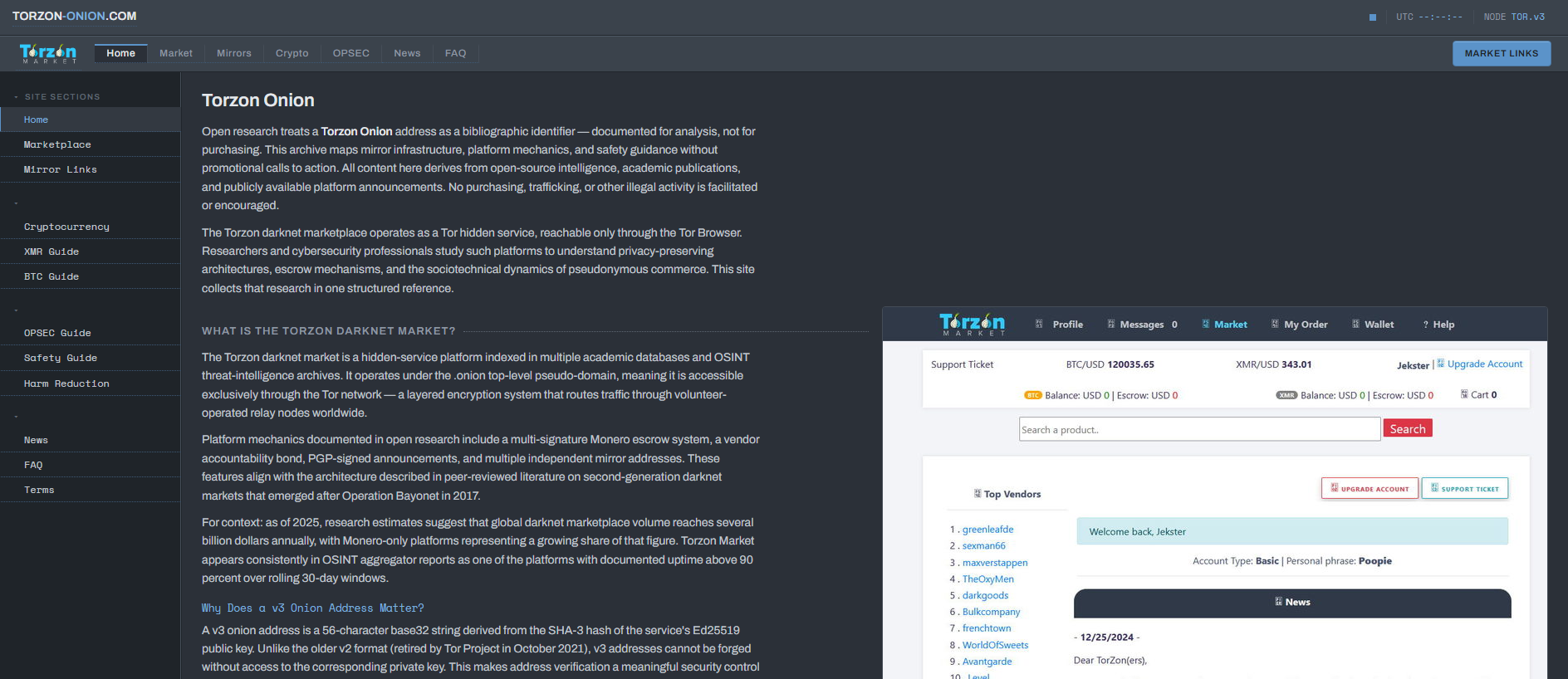This screenshot has width=1568, height=679.
Task: Click the blue Upgrade Account link beside Jekster
Action: (1485, 364)
